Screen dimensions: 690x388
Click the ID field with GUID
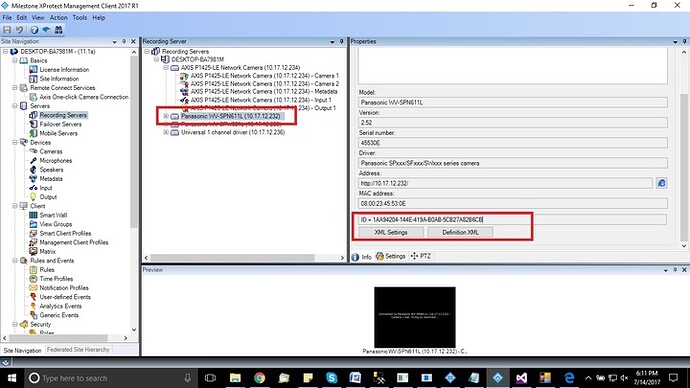[x=512, y=220]
